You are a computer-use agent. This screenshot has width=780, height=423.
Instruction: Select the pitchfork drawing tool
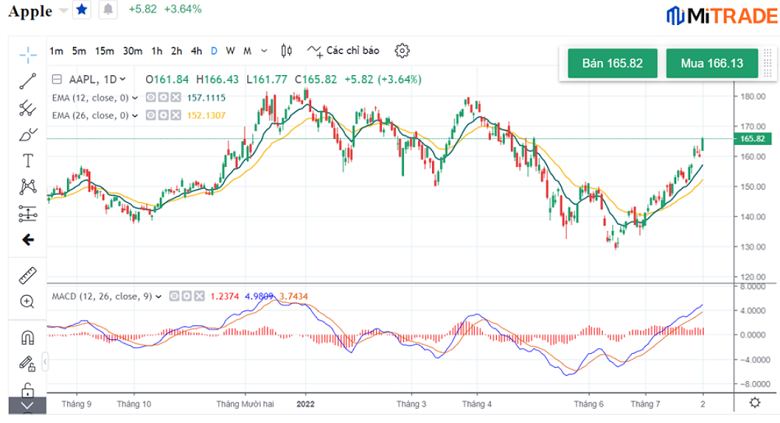[x=28, y=108]
